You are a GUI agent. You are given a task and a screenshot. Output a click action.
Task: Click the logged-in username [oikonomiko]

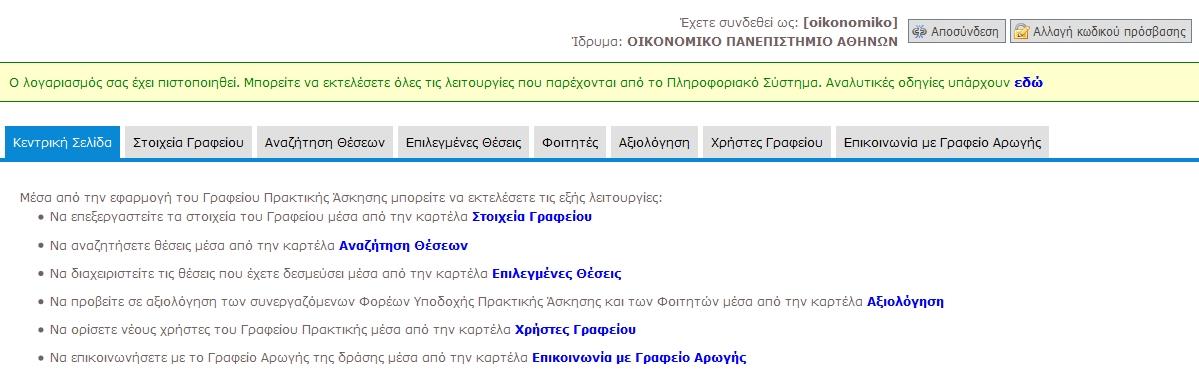[x=850, y=23]
